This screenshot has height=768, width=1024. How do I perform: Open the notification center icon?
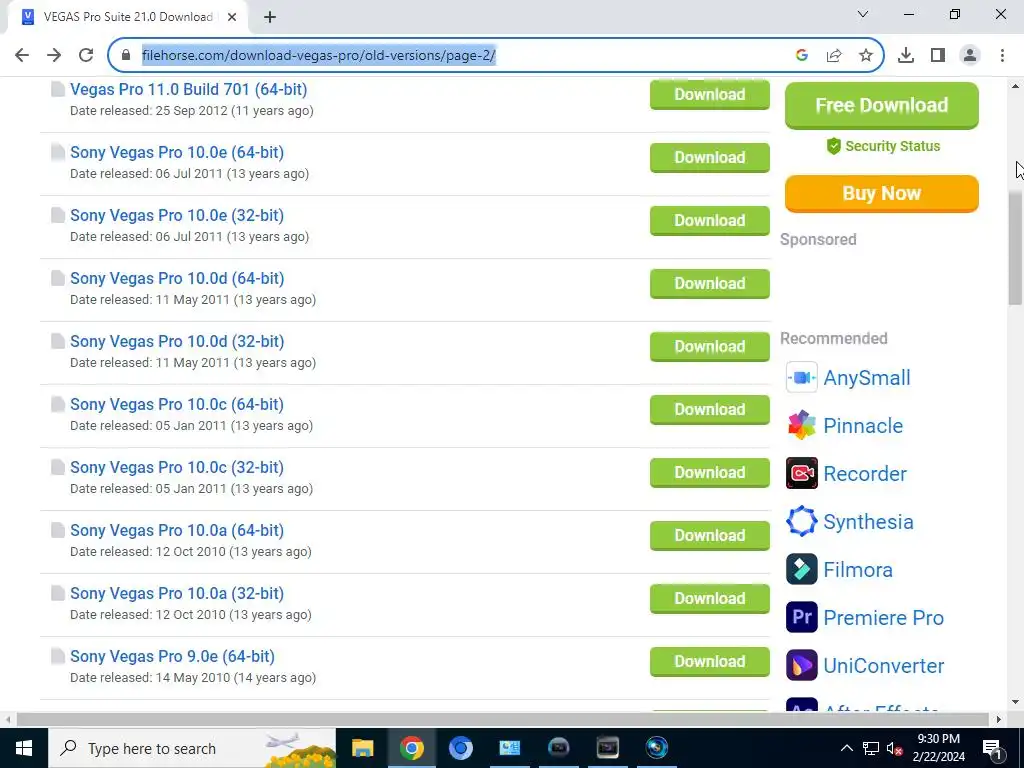(x=992, y=748)
